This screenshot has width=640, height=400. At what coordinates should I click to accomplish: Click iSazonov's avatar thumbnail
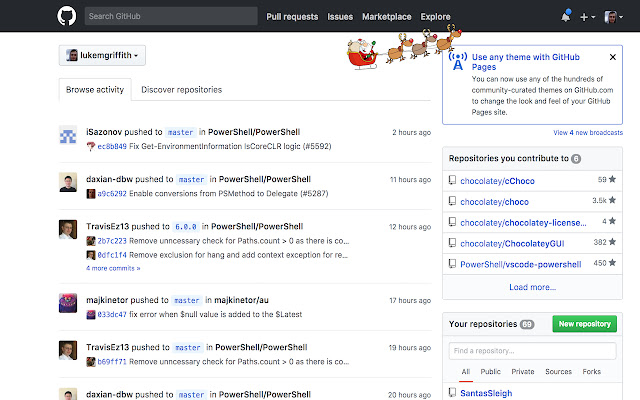pyautogui.click(x=68, y=135)
